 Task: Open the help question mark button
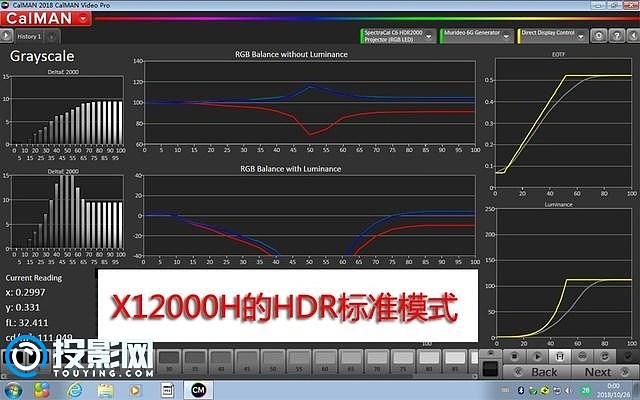[x=617, y=36]
